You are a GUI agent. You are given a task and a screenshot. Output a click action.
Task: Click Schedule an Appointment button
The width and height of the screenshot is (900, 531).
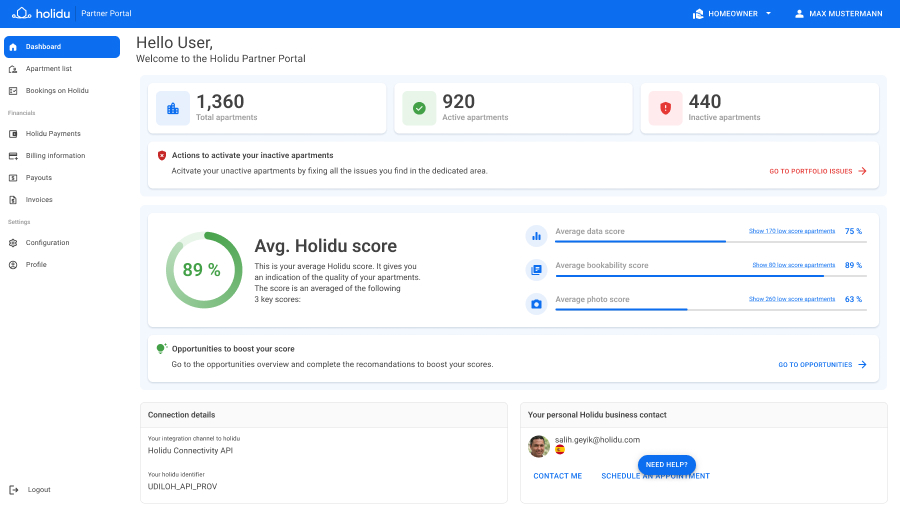(655, 476)
